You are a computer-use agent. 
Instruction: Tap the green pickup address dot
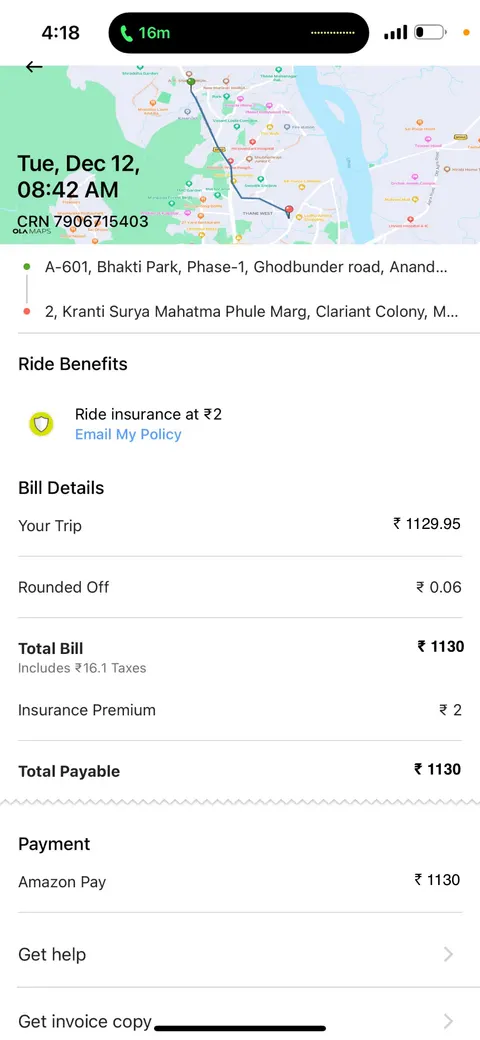pyautogui.click(x=27, y=267)
